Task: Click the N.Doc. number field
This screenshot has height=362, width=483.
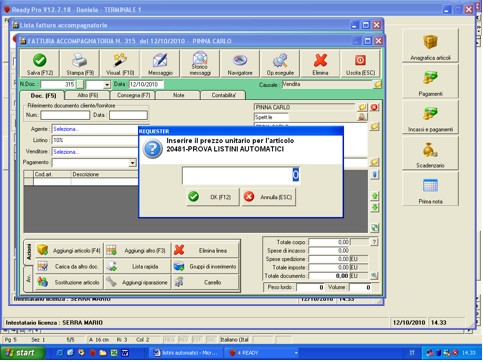Action: 58,84
